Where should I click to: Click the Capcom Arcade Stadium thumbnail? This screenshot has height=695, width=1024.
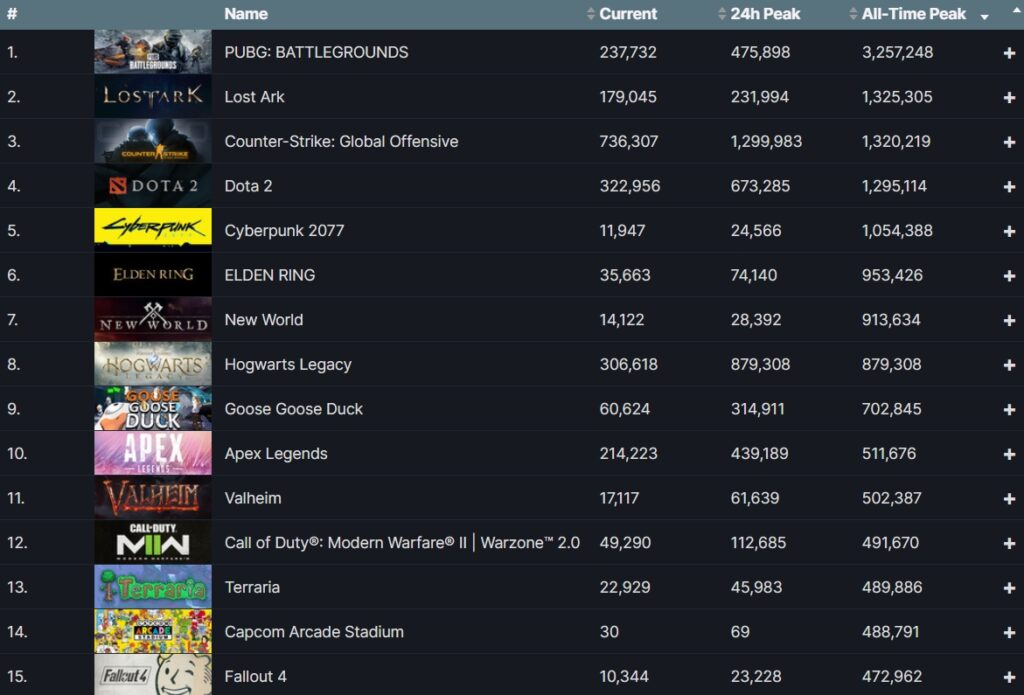click(153, 632)
